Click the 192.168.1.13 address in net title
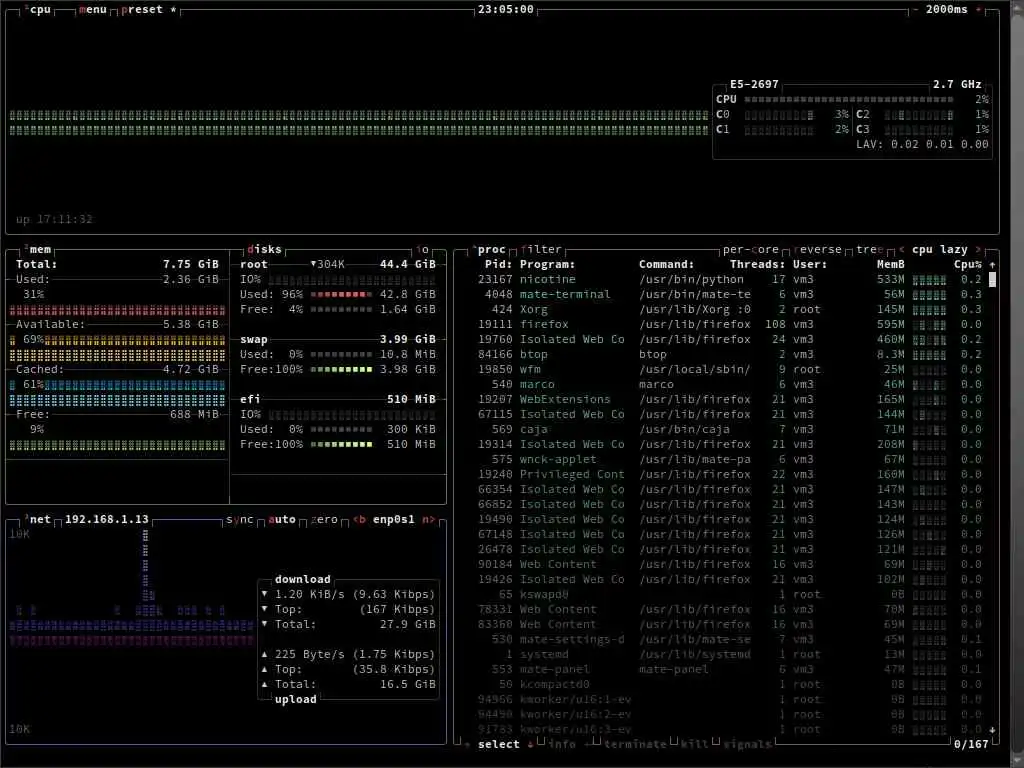1024x768 pixels. 106,519
